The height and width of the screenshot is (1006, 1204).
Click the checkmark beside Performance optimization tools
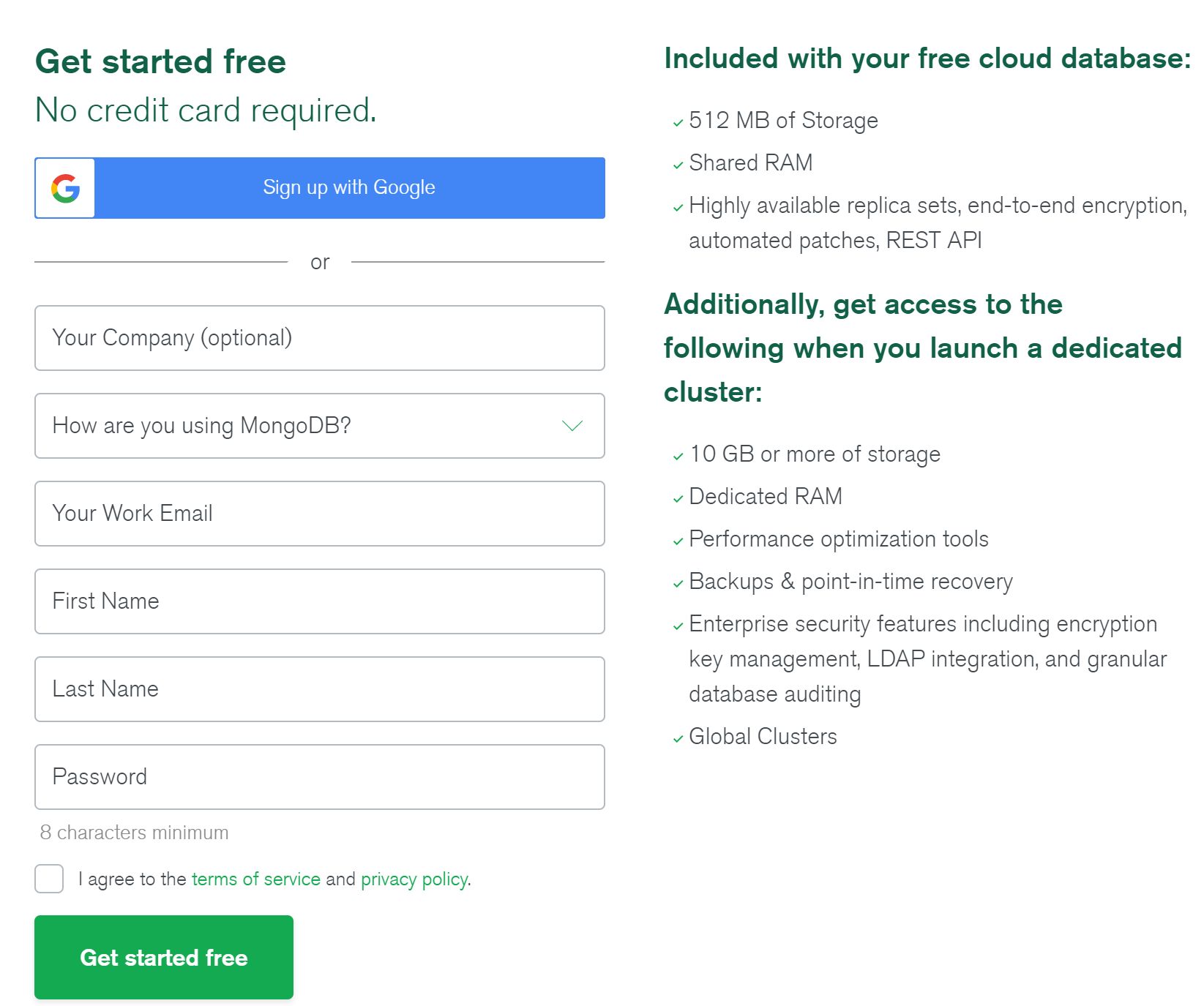point(678,541)
